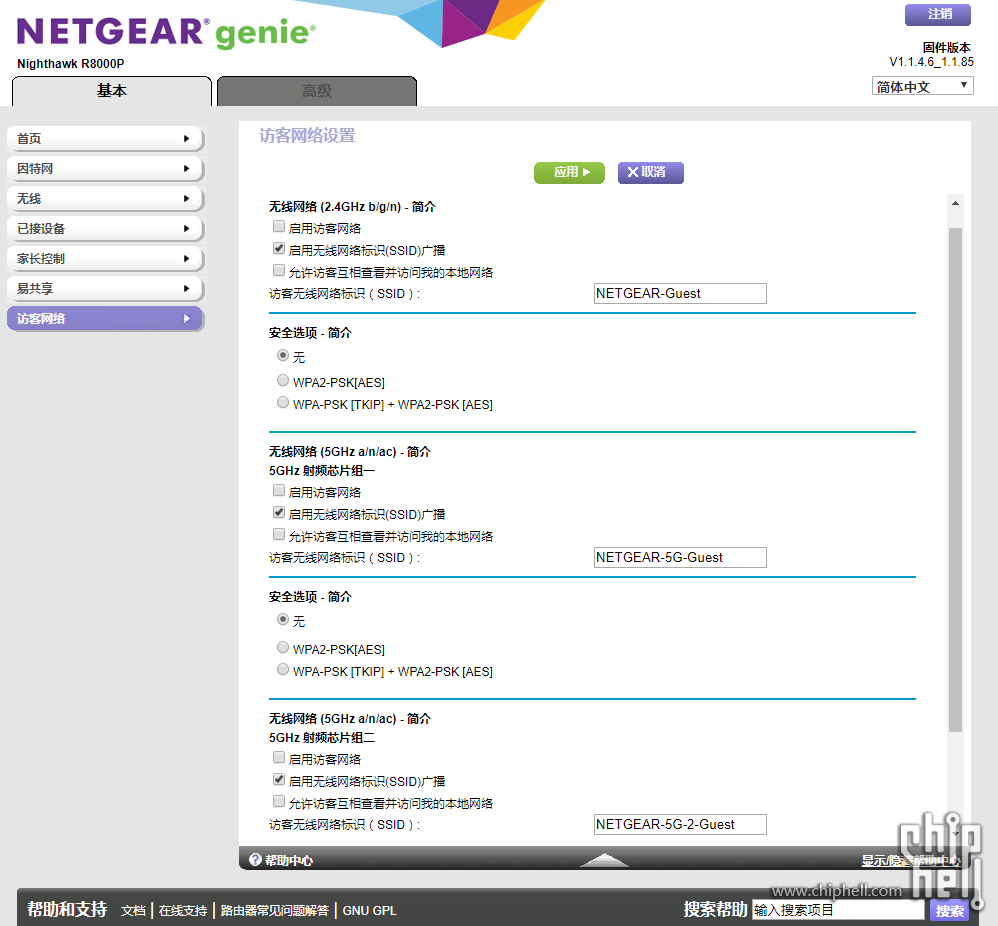This screenshot has width=998, height=926.
Task: Select WPA-PSK+WPA2-PSK mixed for 2.4GHz network
Action: click(x=283, y=402)
